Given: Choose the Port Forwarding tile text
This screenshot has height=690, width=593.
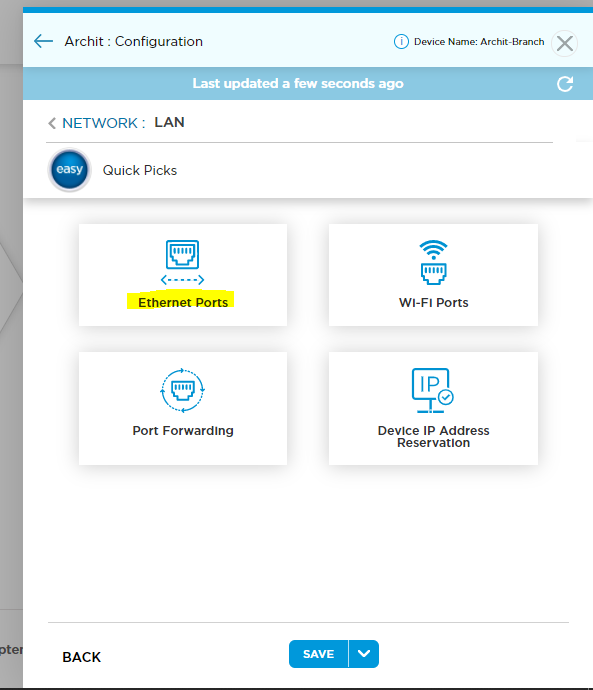Looking at the screenshot, I should click(x=183, y=431).
